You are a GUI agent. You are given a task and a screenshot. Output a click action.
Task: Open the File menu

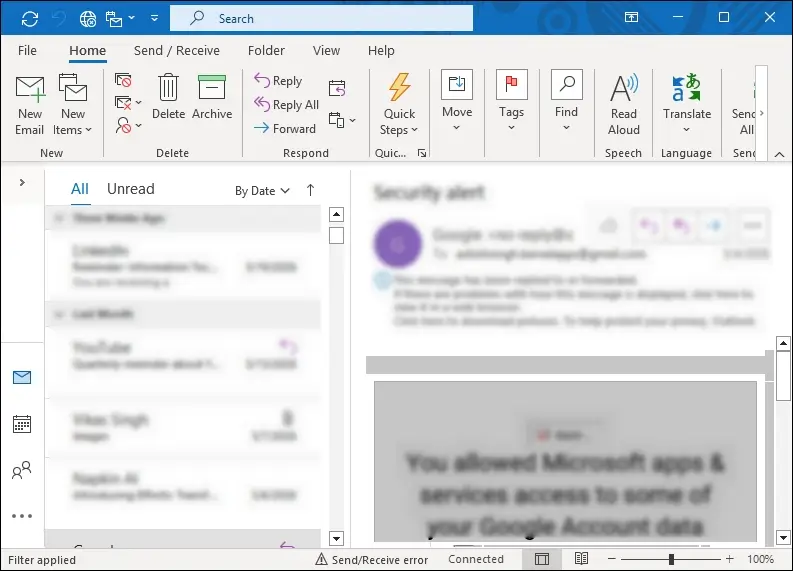click(27, 51)
